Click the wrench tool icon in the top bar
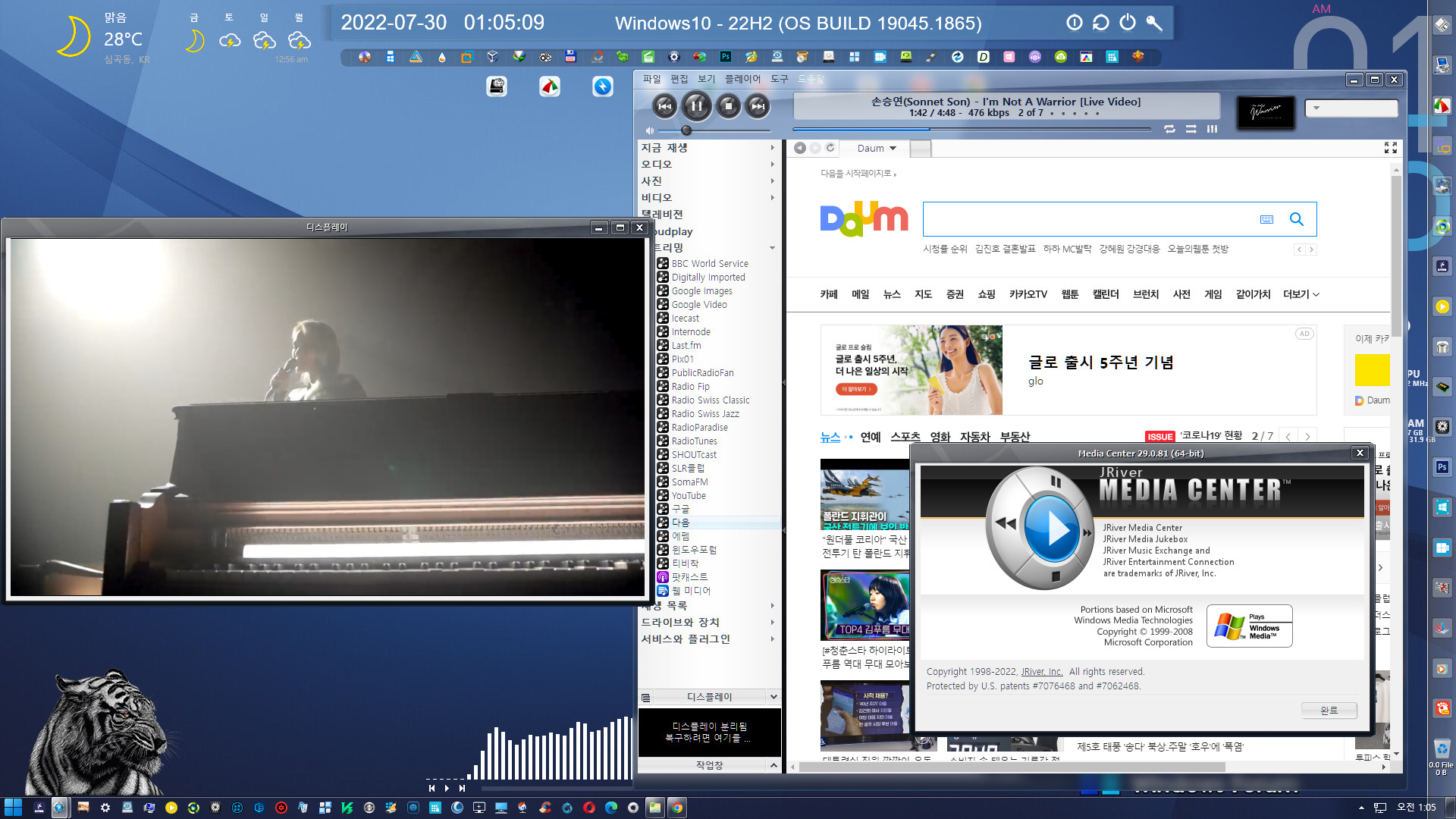1456x819 pixels. coord(1154,23)
